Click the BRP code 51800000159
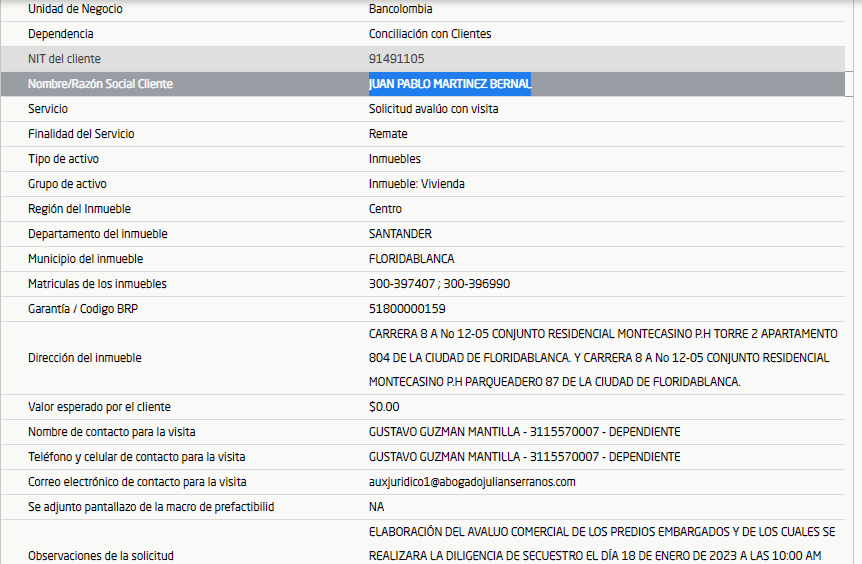862x564 pixels. (407, 309)
